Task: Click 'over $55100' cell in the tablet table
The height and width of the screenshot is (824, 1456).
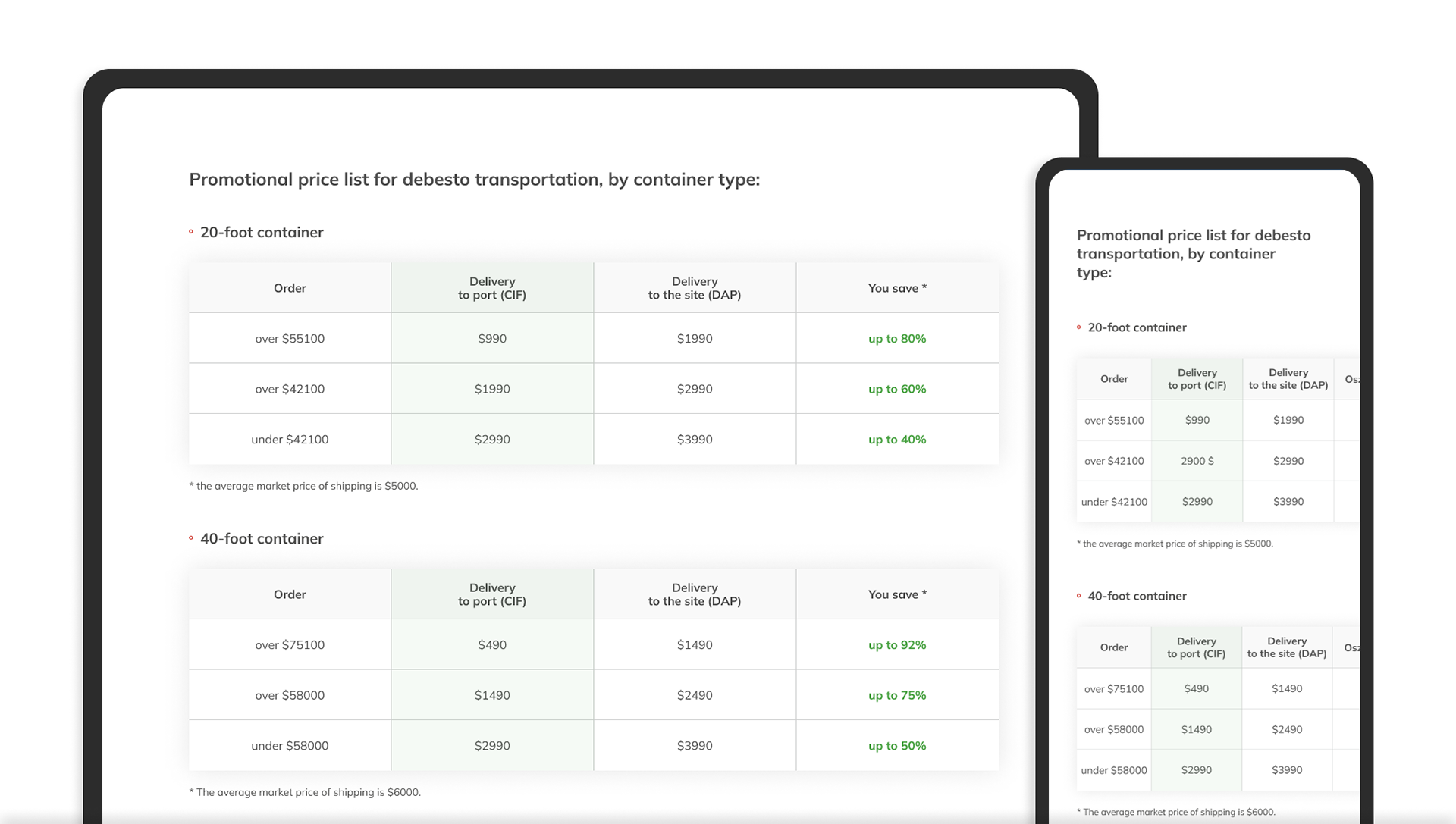Action: tap(290, 339)
